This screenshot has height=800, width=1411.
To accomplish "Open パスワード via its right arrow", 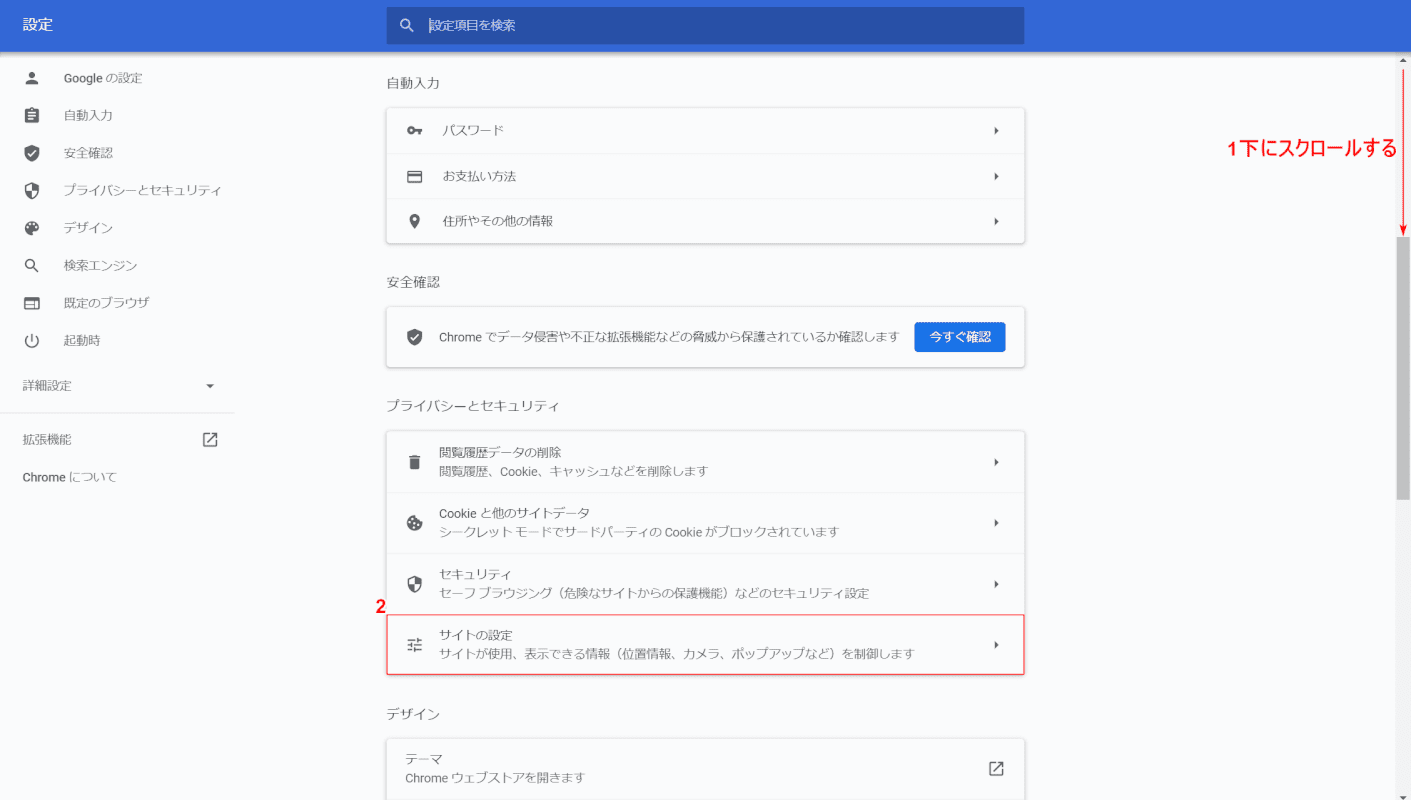I will (x=996, y=131).
